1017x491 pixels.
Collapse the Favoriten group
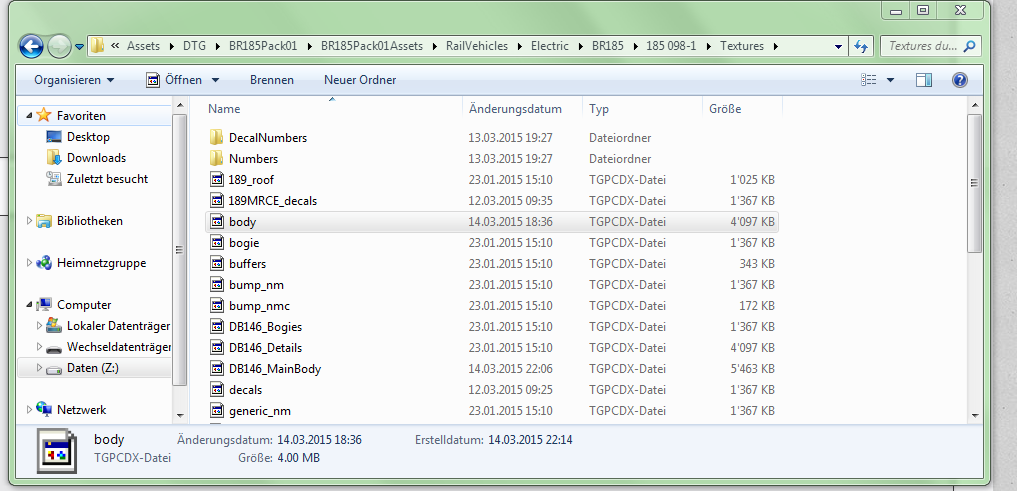pyautogui.click(x=29, y=115)
